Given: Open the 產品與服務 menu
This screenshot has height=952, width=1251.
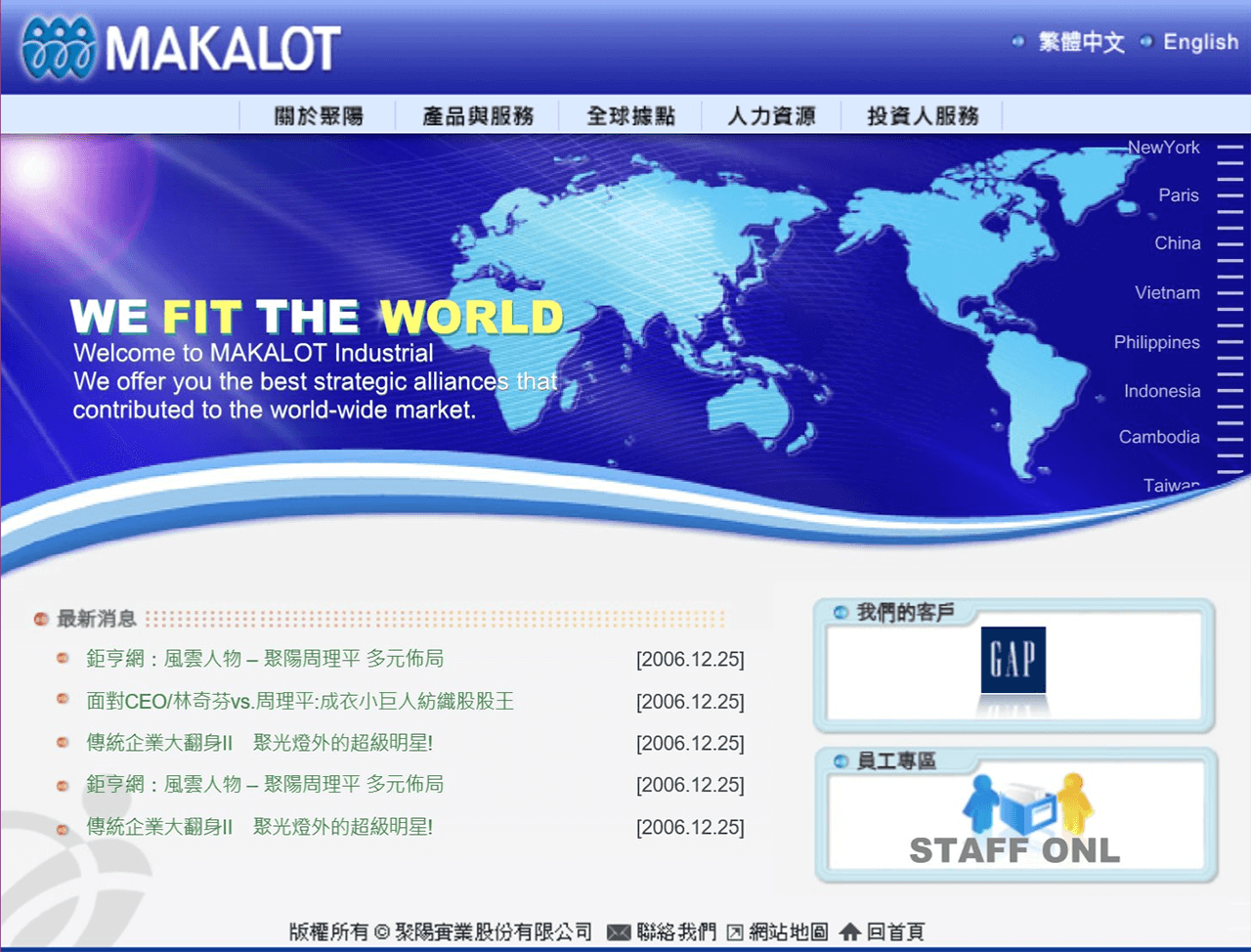Looking at the screenshot, I should tap(478, 116).
